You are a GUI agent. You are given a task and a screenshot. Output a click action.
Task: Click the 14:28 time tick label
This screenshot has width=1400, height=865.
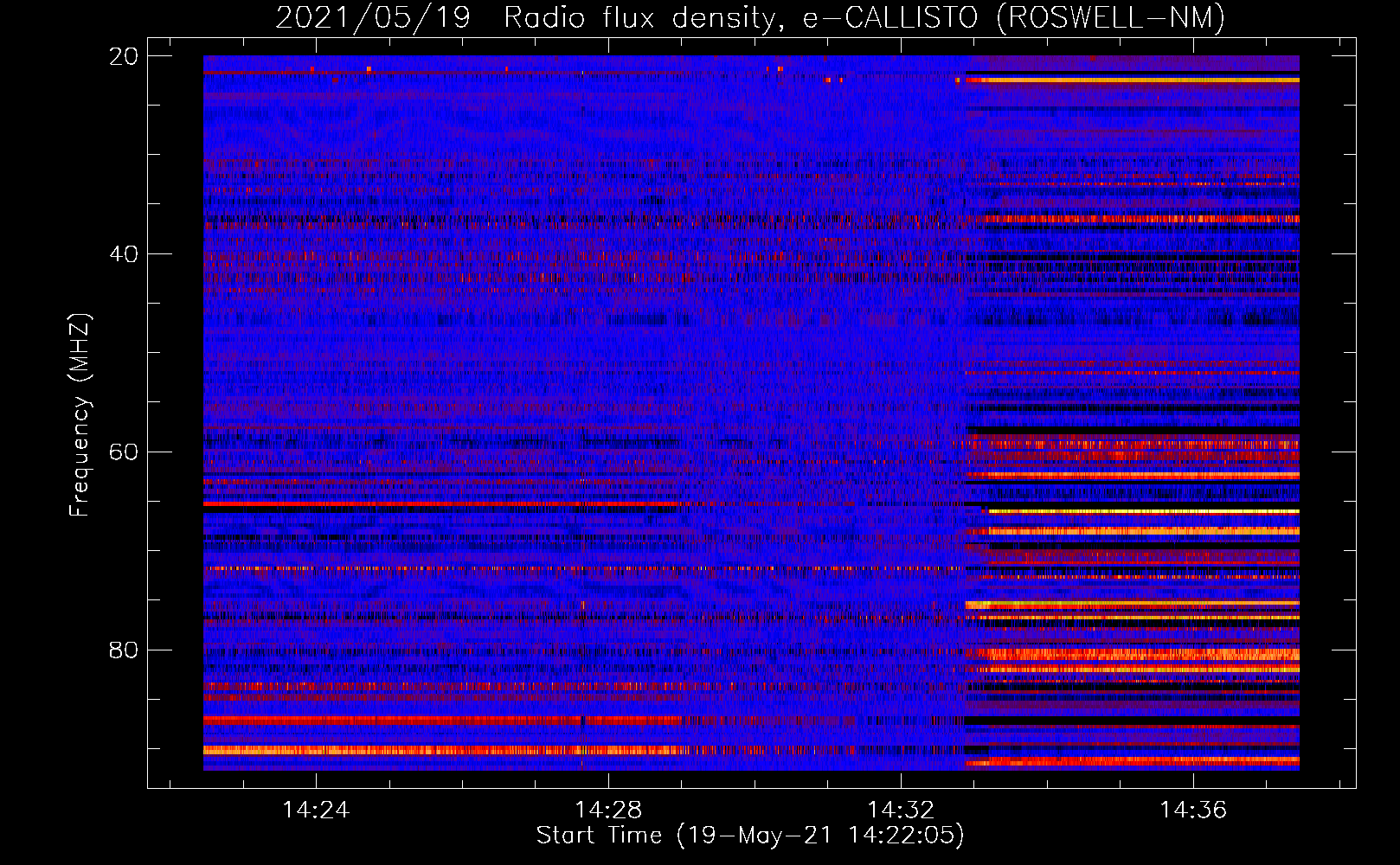[x=608, y=810]
